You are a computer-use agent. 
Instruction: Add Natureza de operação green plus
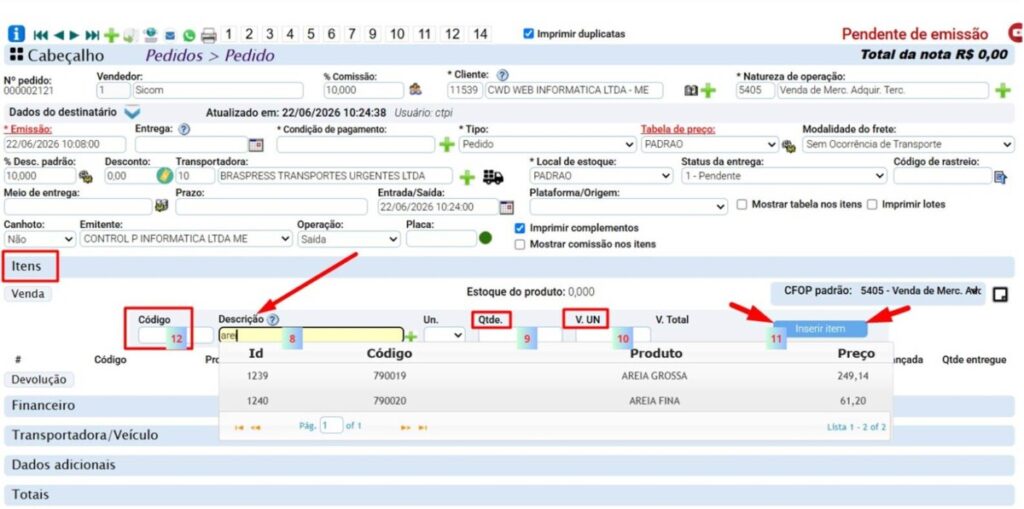pos(1002,90)
